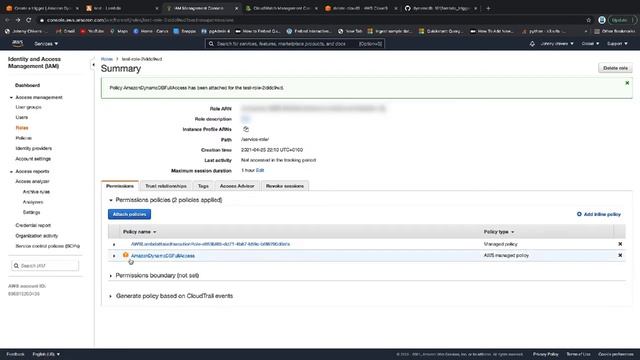Open the AWSLambdaBasicExecutionRole policy link
Viewport: 640px width, 360px height.
click(x=210, y=244)
